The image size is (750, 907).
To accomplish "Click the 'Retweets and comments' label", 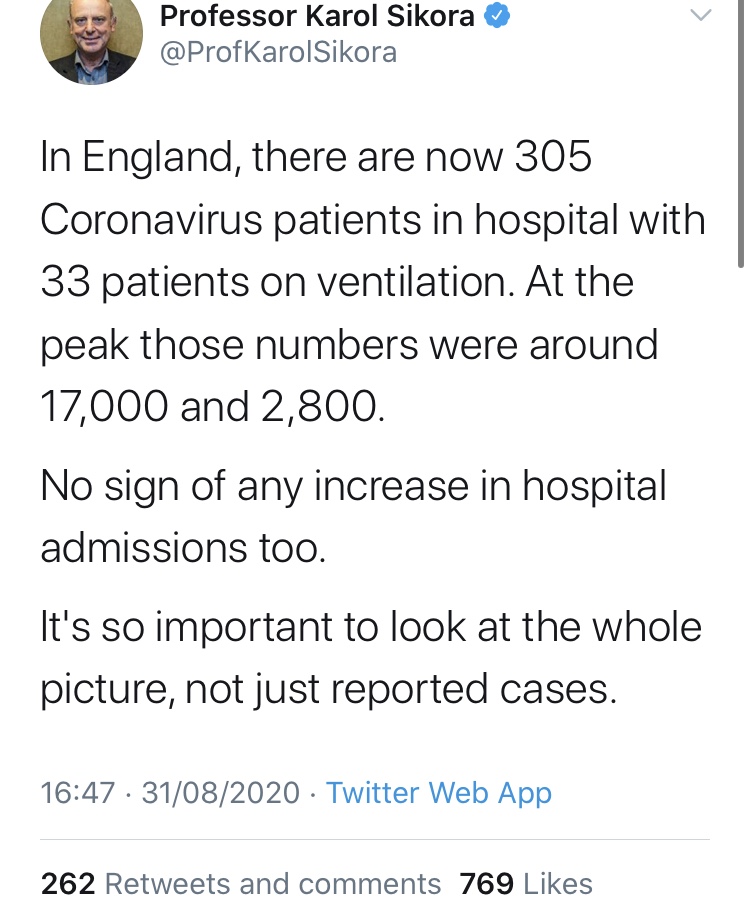I will [x=273, y=884].
